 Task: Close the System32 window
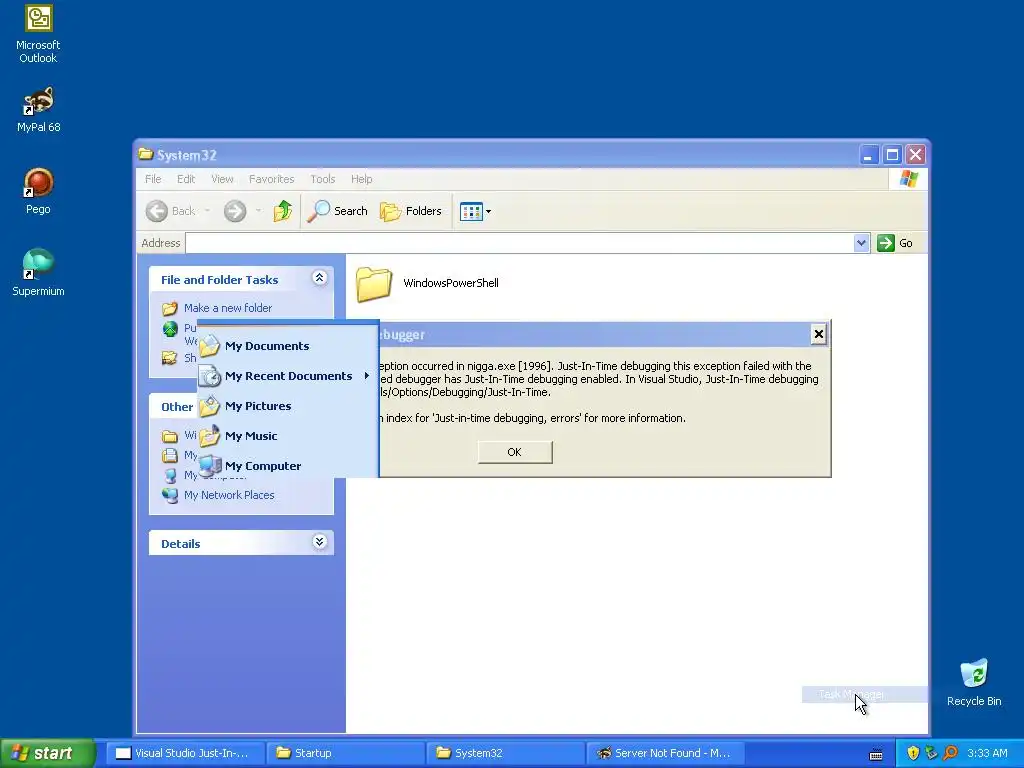(916, 155)
